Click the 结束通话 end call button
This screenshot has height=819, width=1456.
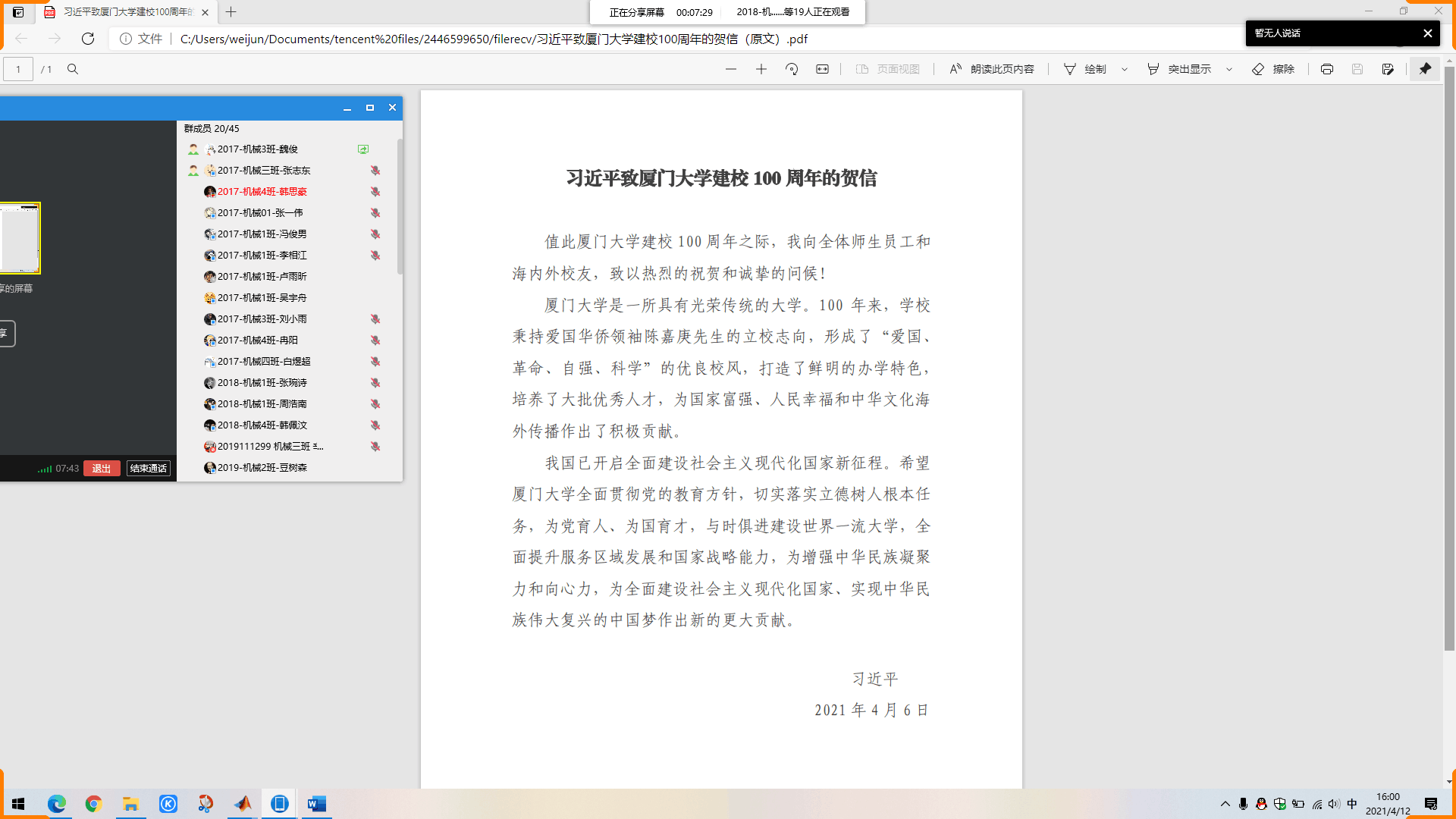pos(149,469)
